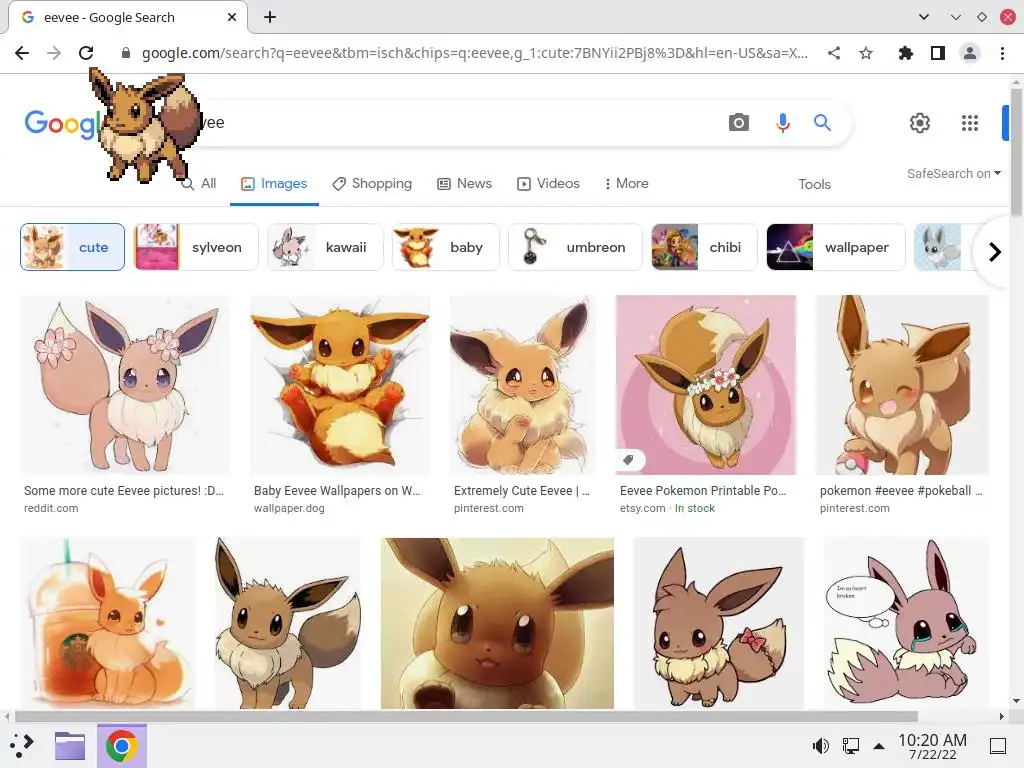The height and width of the screenshot is (768, 1024).
Task: Expand the SafeSearch on dropdown
Action: click(x=953, y=174)
